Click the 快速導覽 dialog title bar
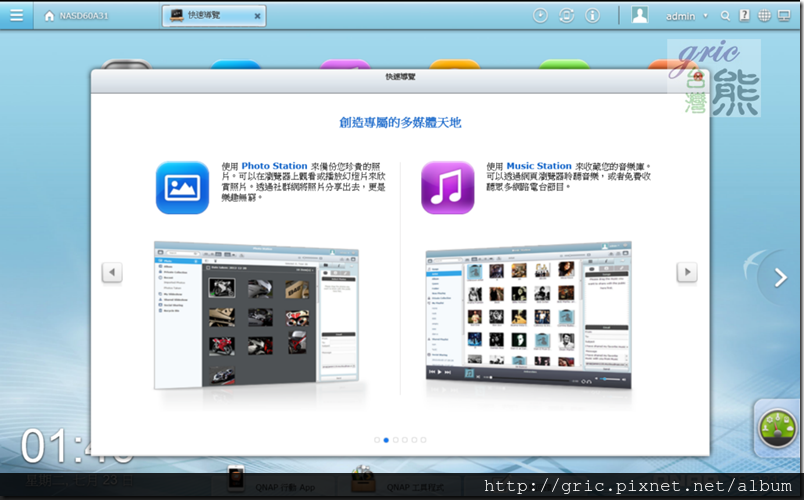The width and height of the screenshot is (804, 500). point(400,81)
